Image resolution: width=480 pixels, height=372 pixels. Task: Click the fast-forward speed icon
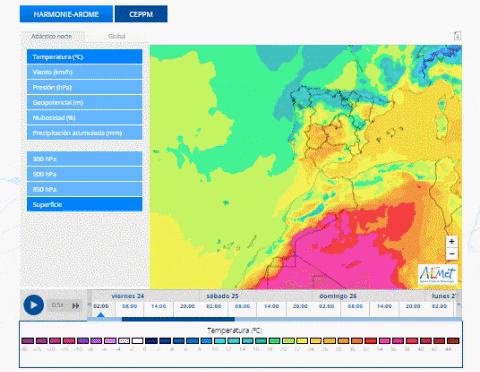pos(76,305)
